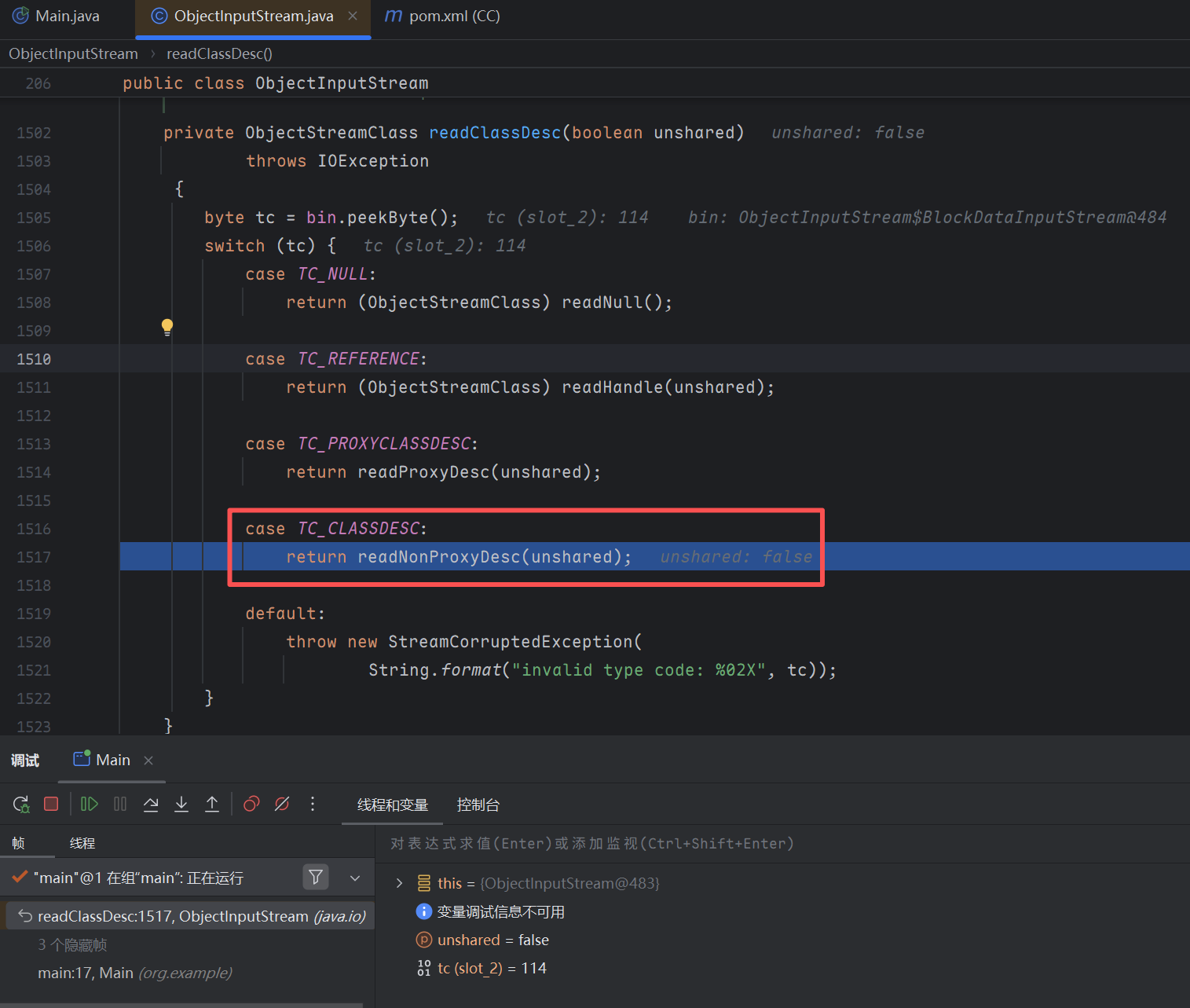Stop the debug session
Image resolution: width=1190 pixels, height=1008 pixels.
tap(51, 804)
